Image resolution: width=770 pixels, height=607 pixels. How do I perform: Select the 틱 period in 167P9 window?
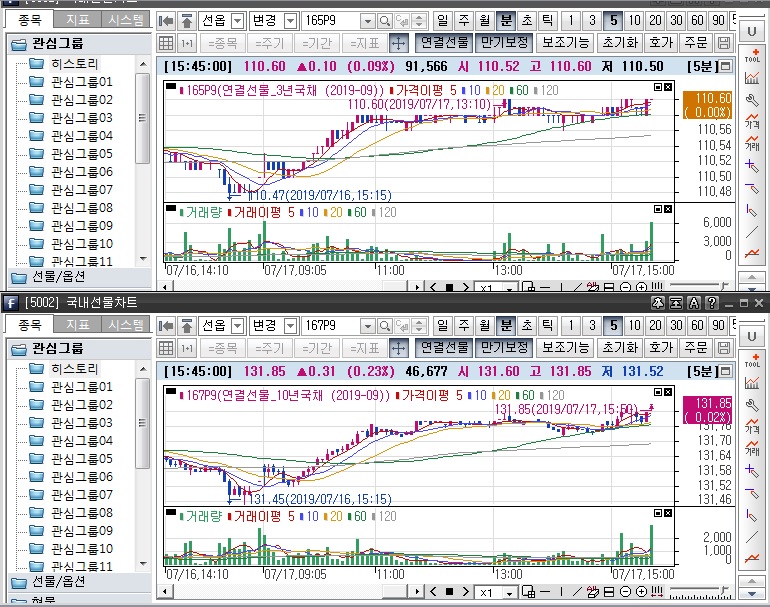(x=547, y=326)
